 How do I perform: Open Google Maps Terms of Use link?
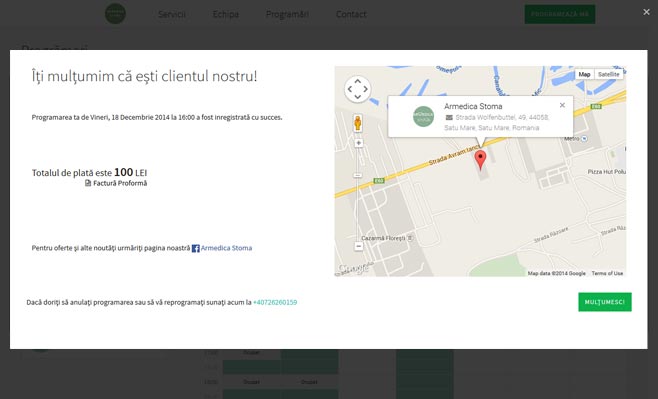[x=607, y=273]
